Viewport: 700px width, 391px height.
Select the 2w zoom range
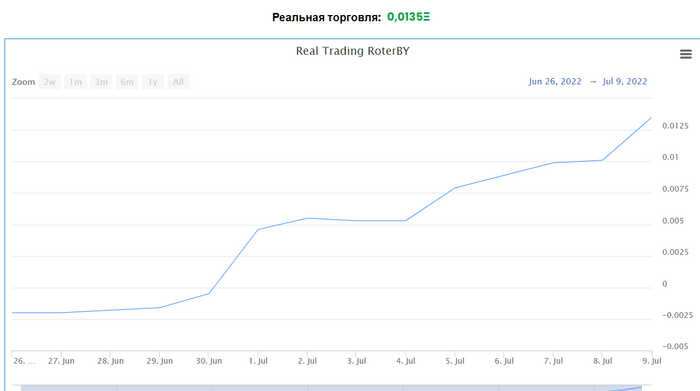(50, 82)
